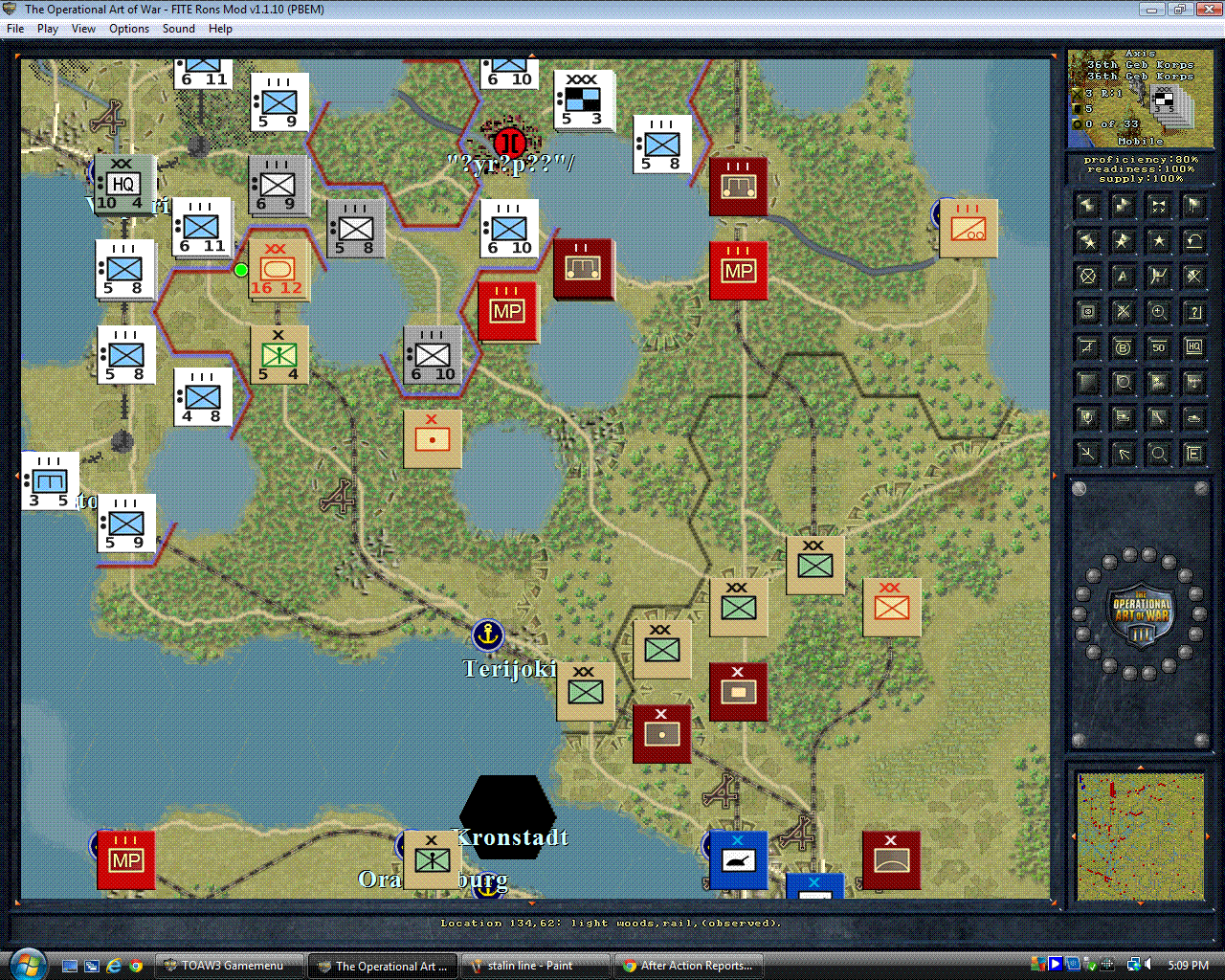Click the Kronstadt black hex
Image resolution: width=1225 pixels, height=980 pixels.
[508, 815]
